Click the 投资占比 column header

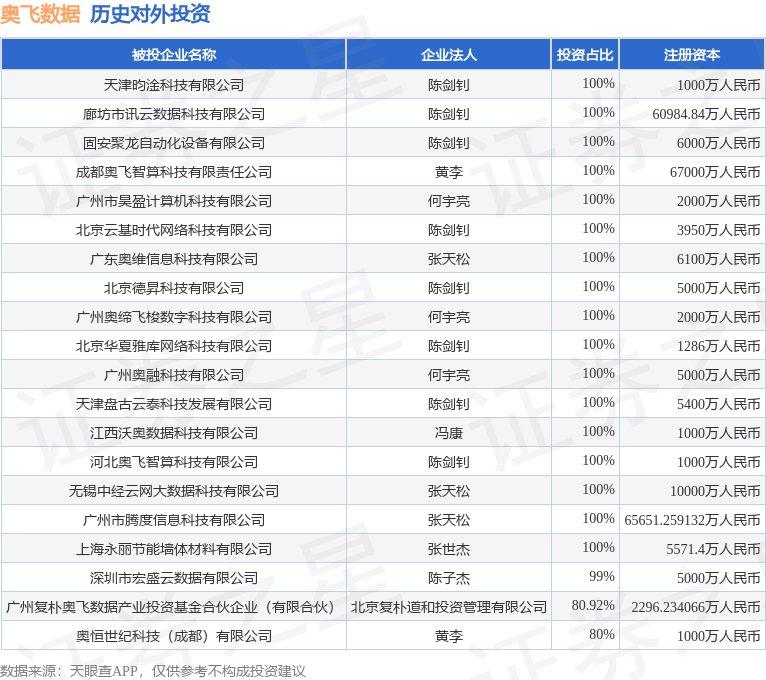(585, 55)
